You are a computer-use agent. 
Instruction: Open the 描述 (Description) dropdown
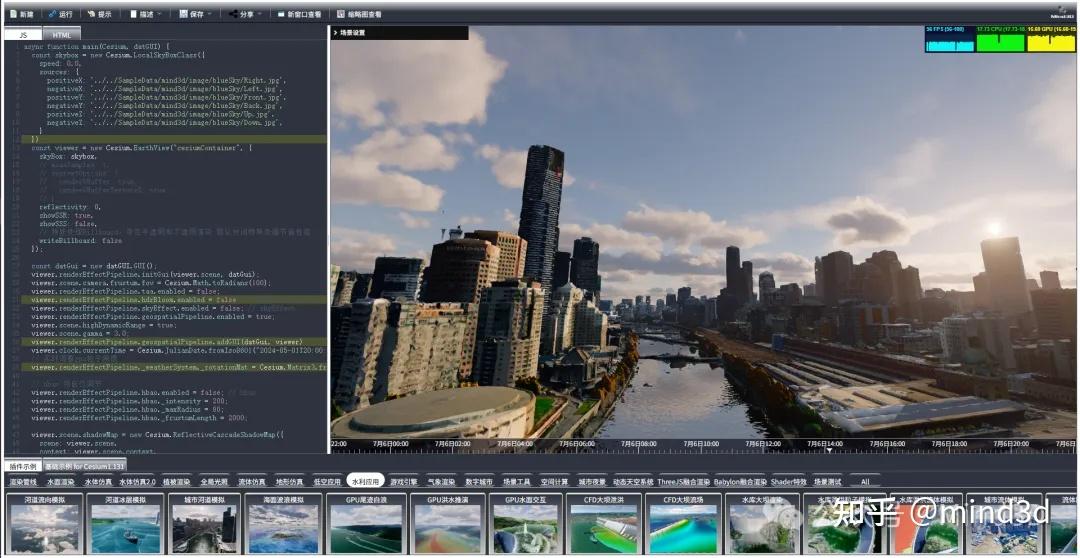pyautogui.click(x=147, y=15)
